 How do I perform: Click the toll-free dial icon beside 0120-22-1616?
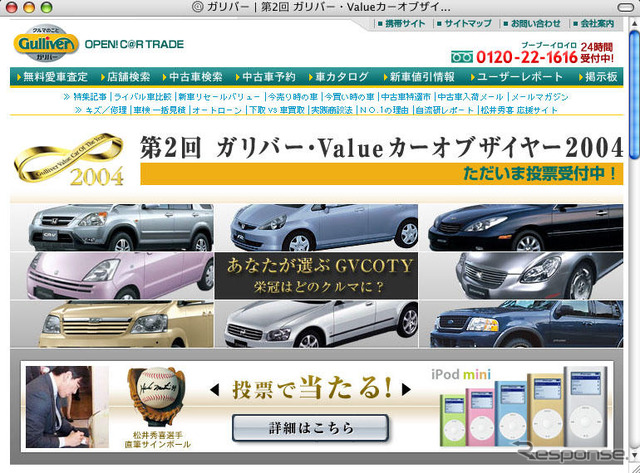click(462, 57)
